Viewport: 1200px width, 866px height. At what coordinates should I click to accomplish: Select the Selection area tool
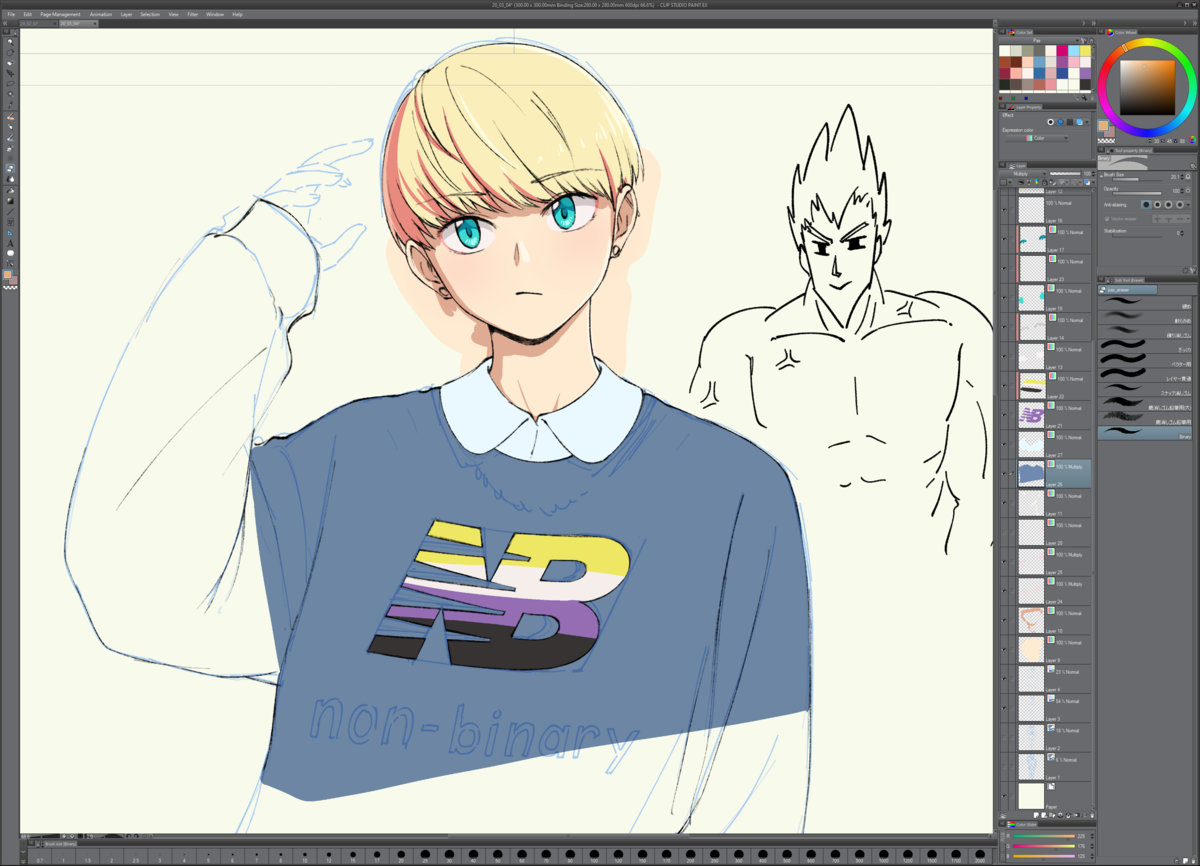10,84
